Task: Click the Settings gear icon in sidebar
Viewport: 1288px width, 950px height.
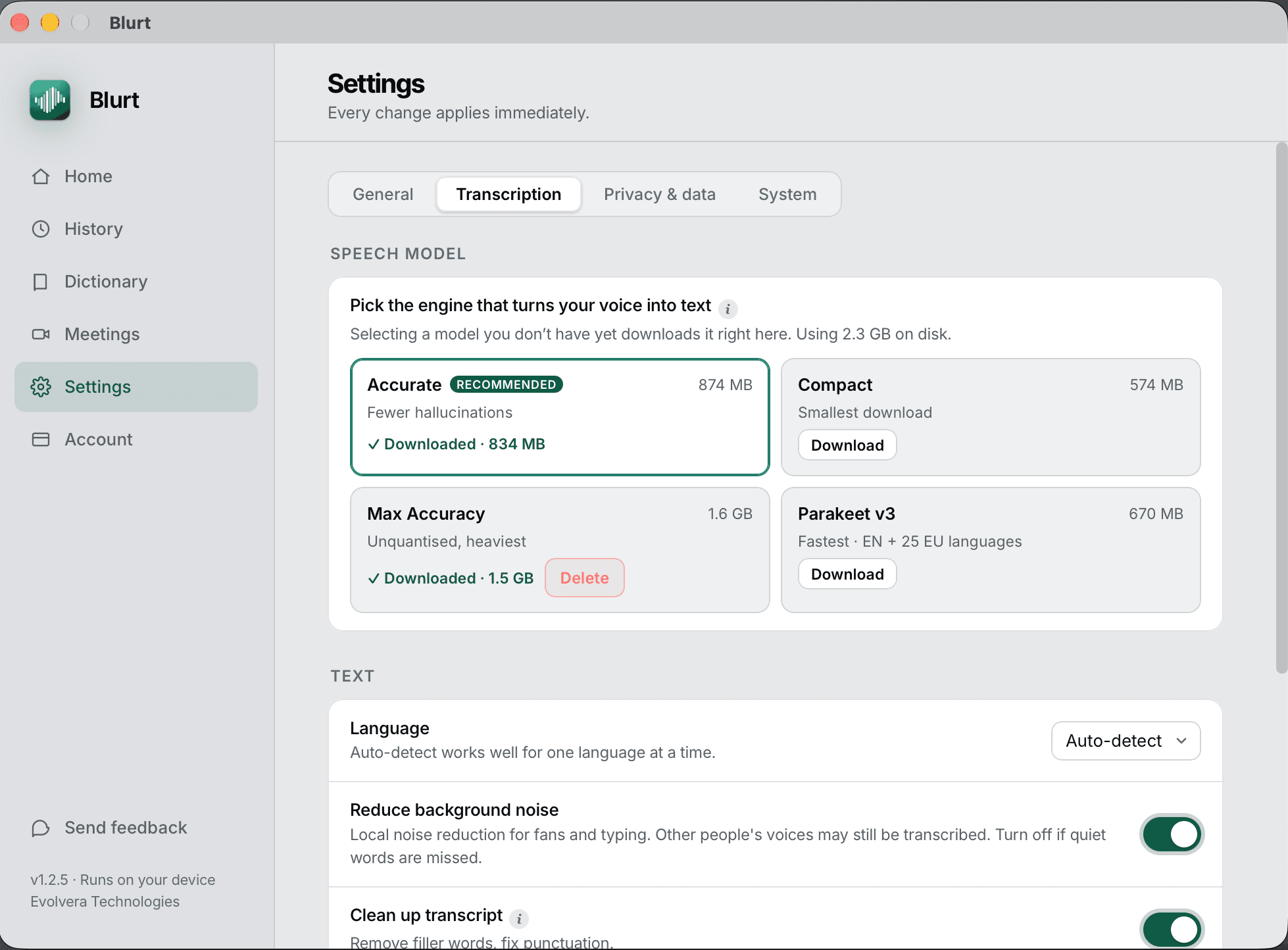Action: point(41,387)
